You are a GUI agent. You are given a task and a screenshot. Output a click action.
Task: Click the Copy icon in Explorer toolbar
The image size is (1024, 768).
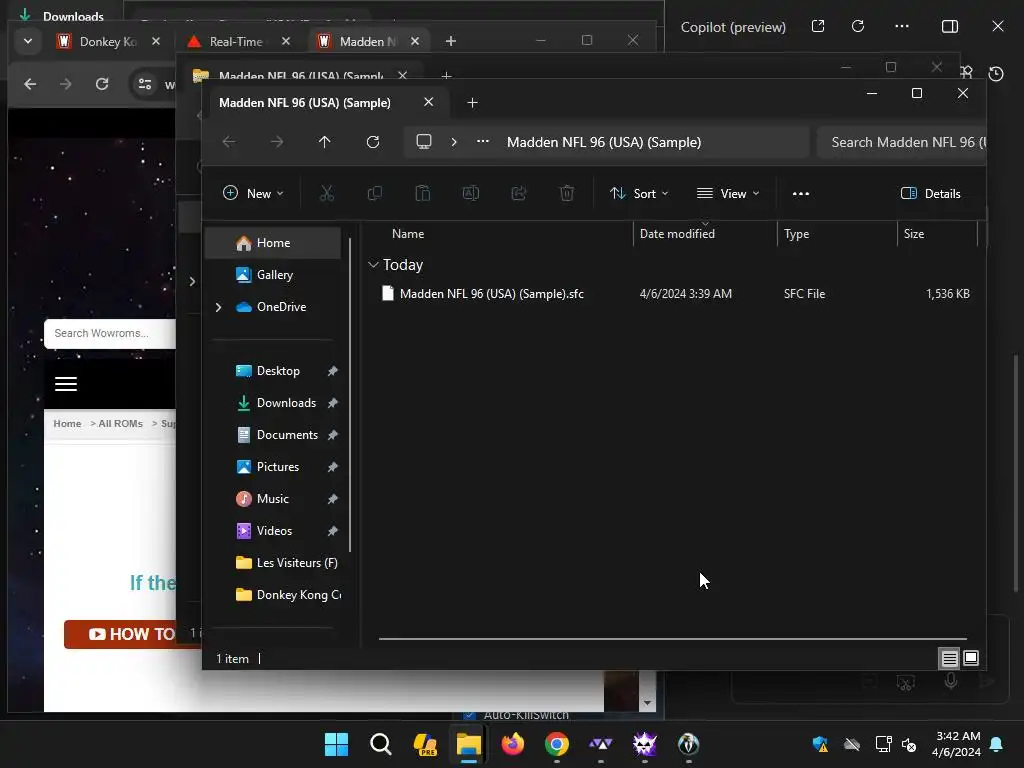coord(375,193)
